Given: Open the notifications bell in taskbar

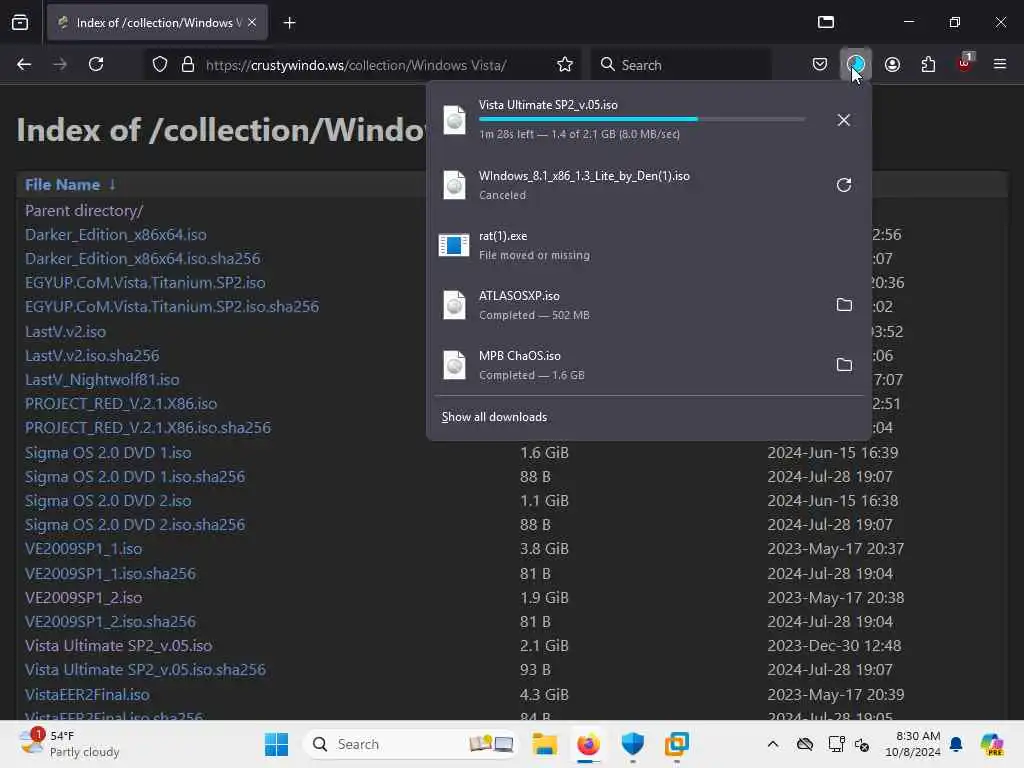Looking at the screenshot, I should pos(956,744).
